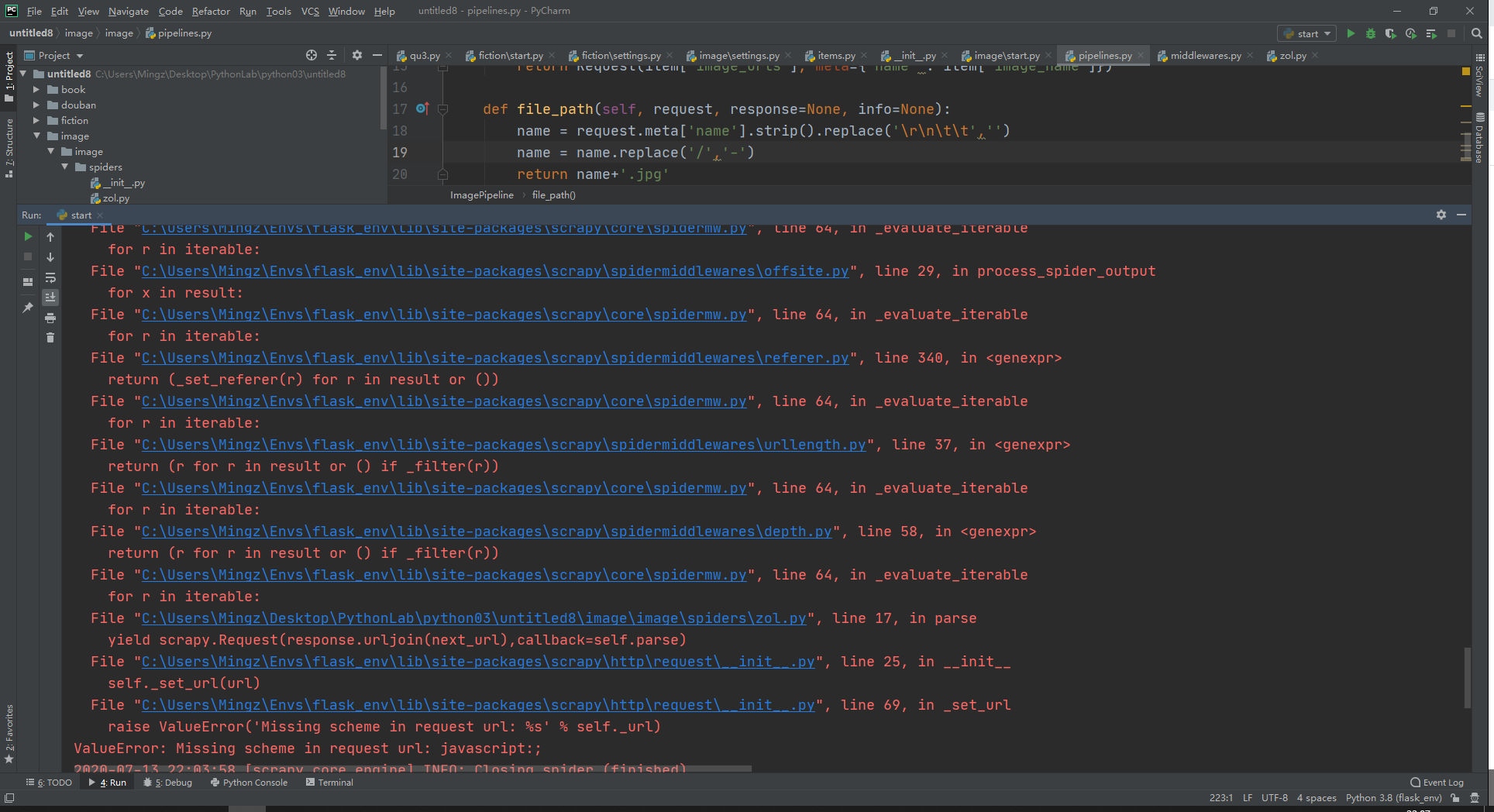Screen dimensions: 1494x812
Task: Open Run panel settings gear
Action: pyautogui.click(x=1441, y=215)
